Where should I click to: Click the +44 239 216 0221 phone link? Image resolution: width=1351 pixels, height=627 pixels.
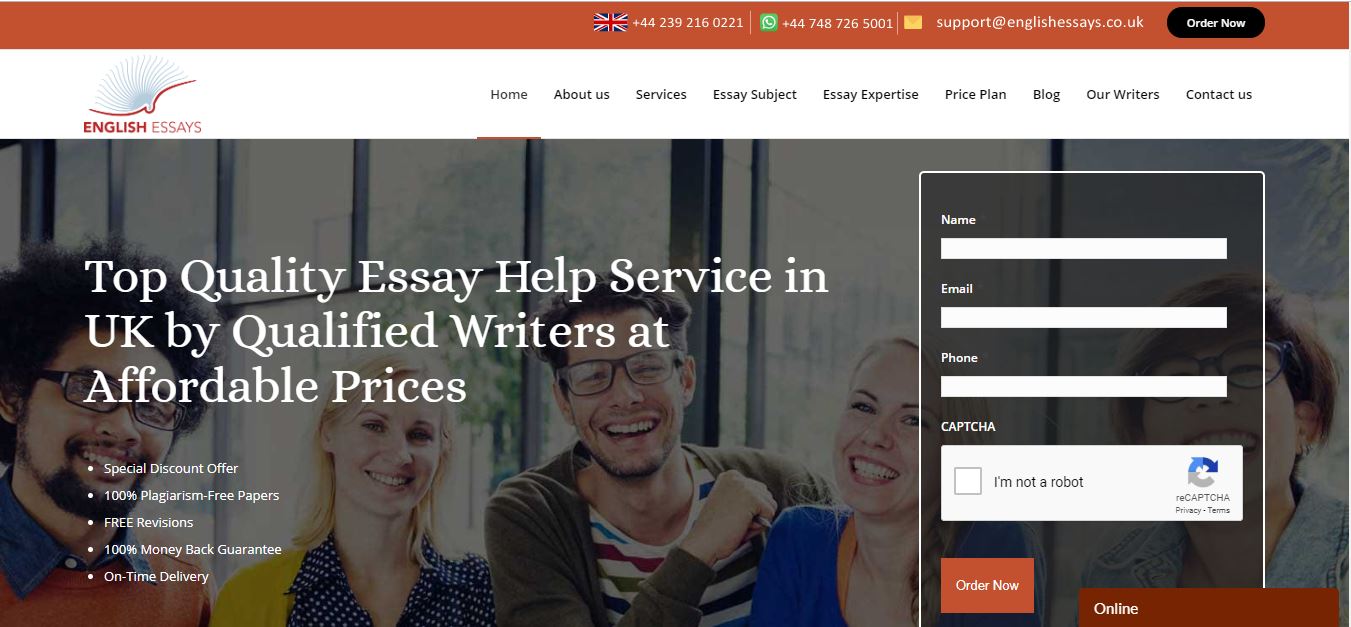coord(687,22)
